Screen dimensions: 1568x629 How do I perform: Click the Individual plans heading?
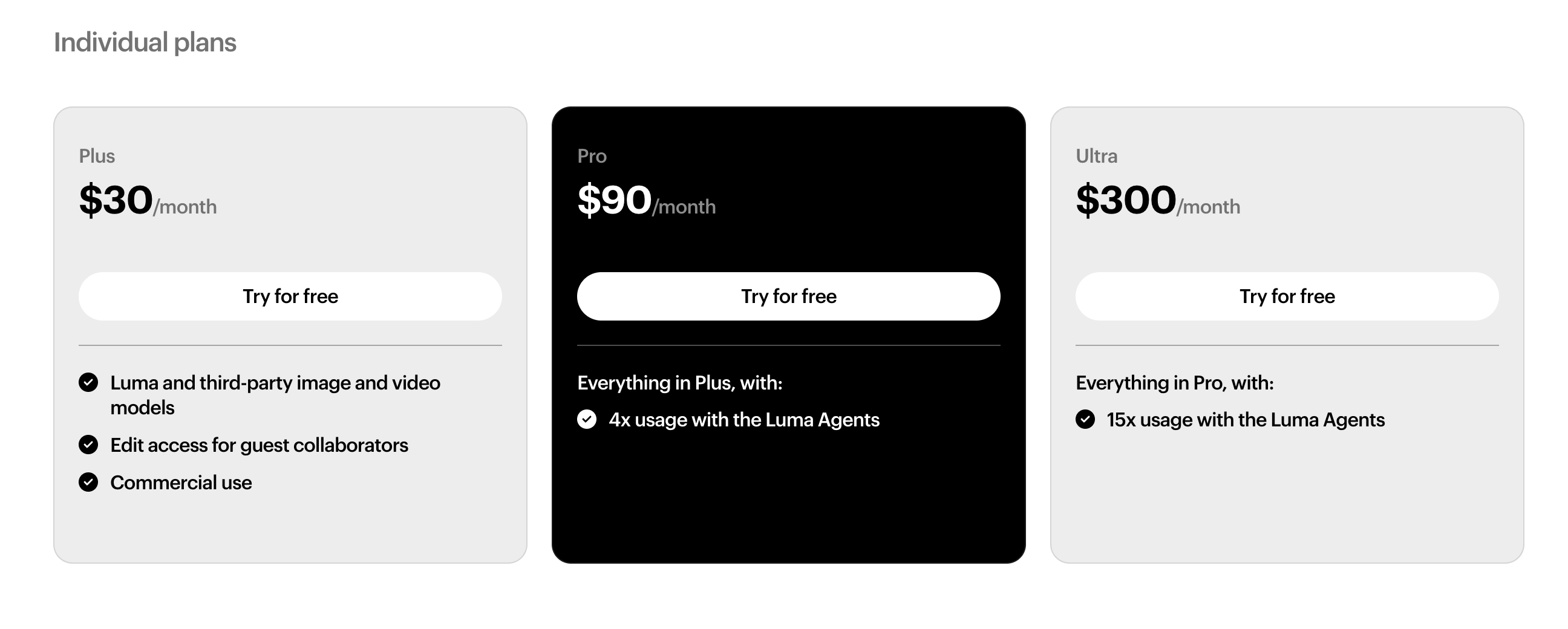point(145,42)
